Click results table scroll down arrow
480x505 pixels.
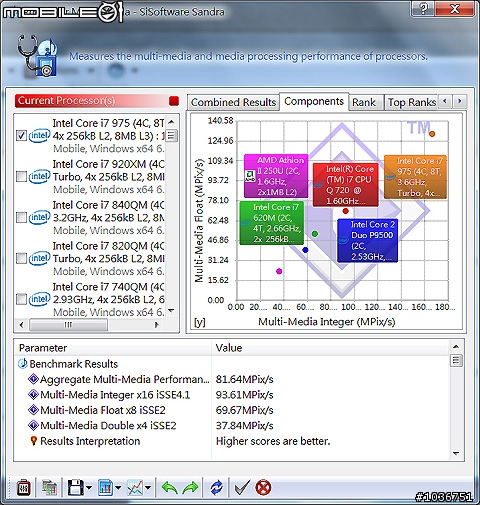click(x=456, y=453)
